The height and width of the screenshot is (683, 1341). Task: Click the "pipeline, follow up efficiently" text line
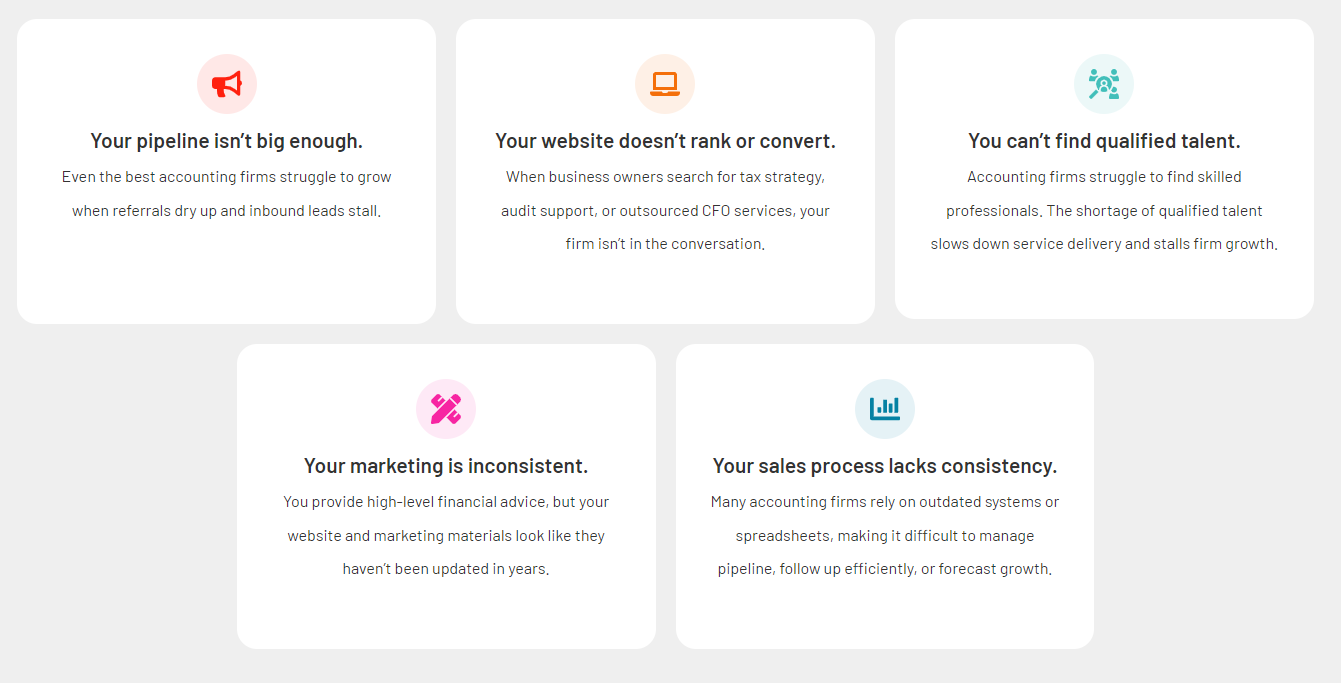point(885,569)
